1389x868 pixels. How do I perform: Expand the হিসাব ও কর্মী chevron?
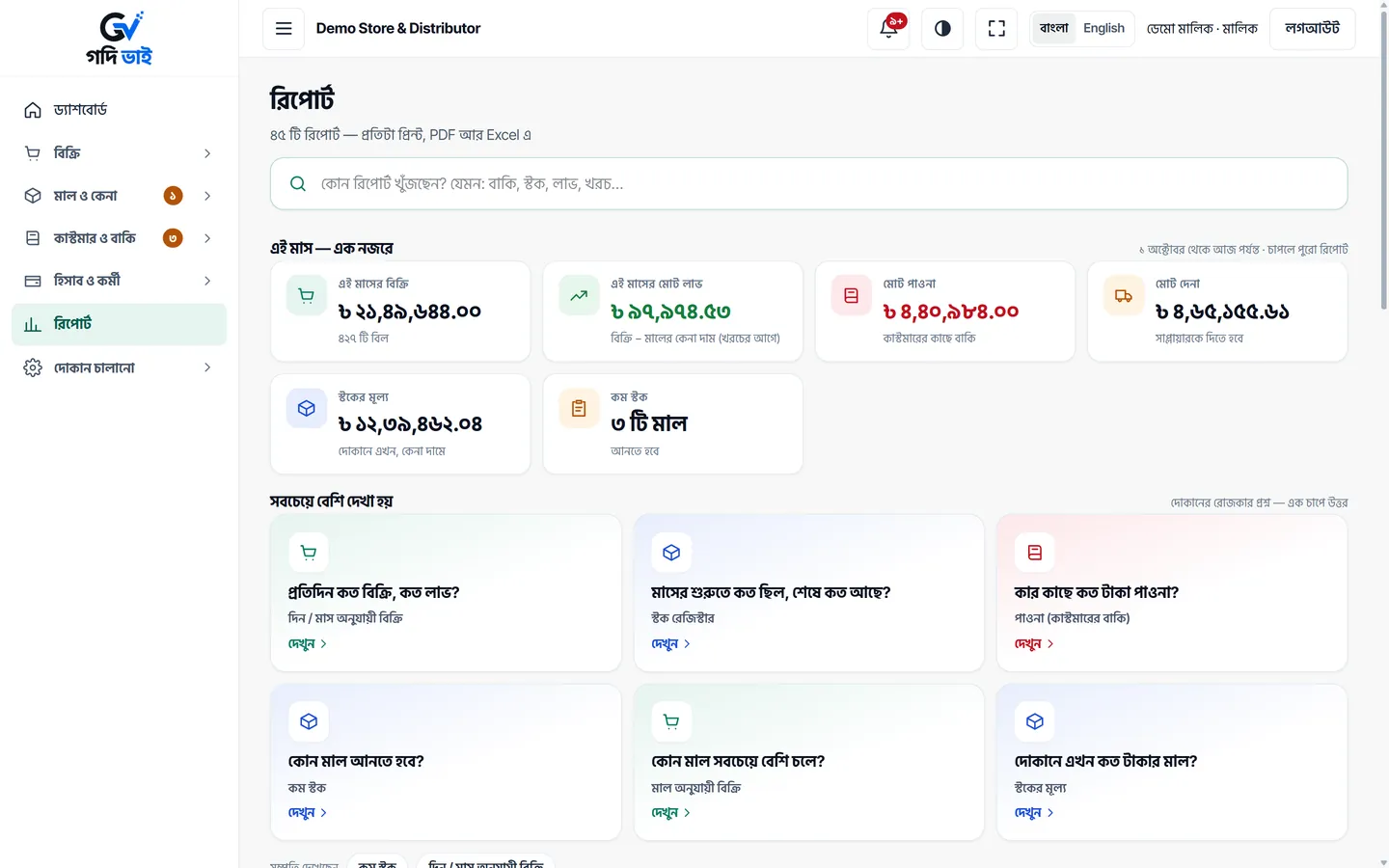click(x=207, y=281)
